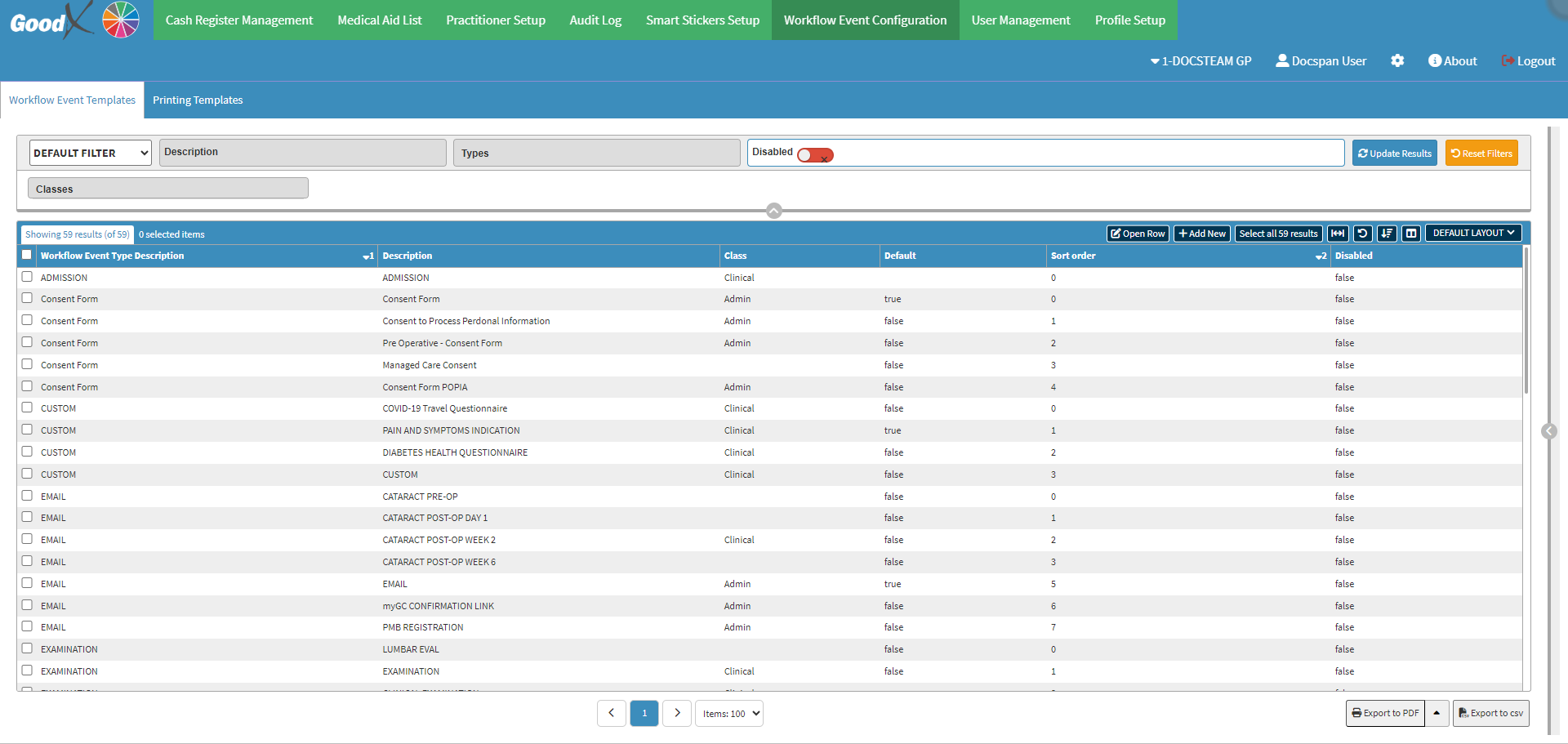Click the auto-fit column width icon
This screenshot has height=744, width=1568.
point(1338,234)
